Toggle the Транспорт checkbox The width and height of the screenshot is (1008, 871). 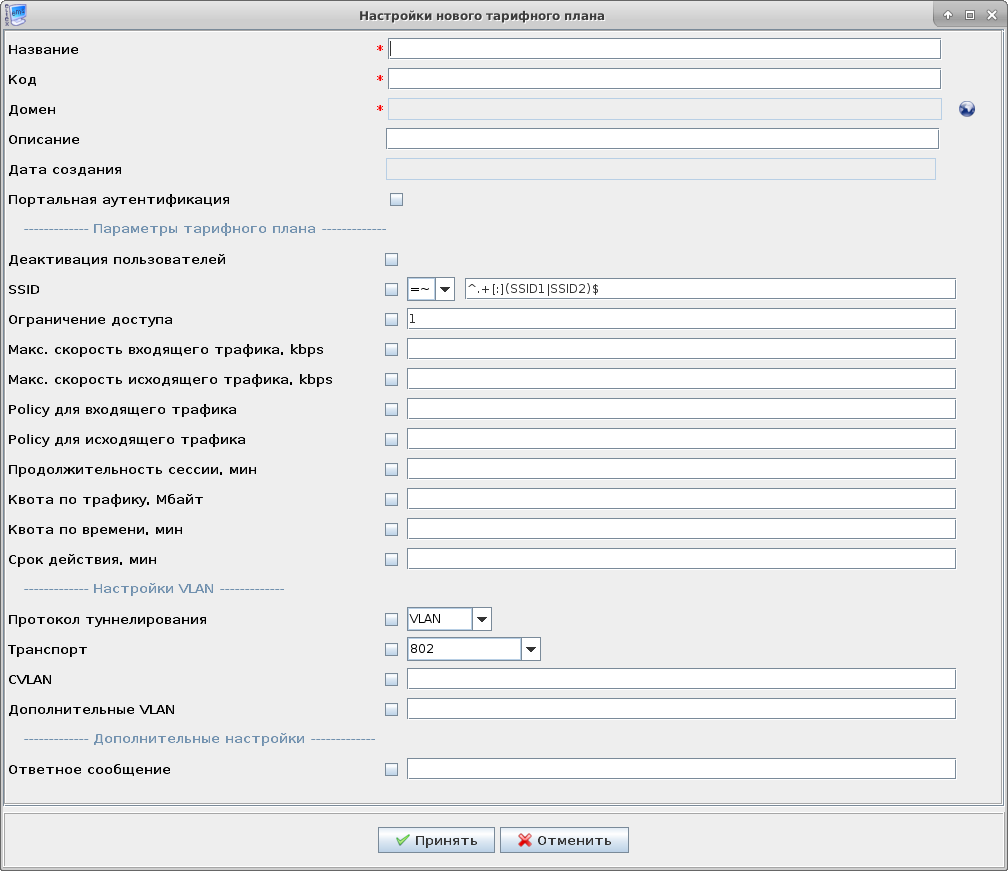392,649
